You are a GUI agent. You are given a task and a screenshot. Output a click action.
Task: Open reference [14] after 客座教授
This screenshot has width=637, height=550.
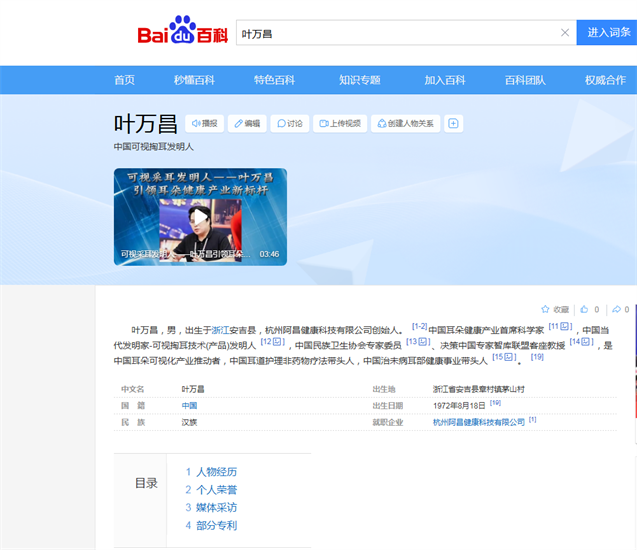click(581, 342)
